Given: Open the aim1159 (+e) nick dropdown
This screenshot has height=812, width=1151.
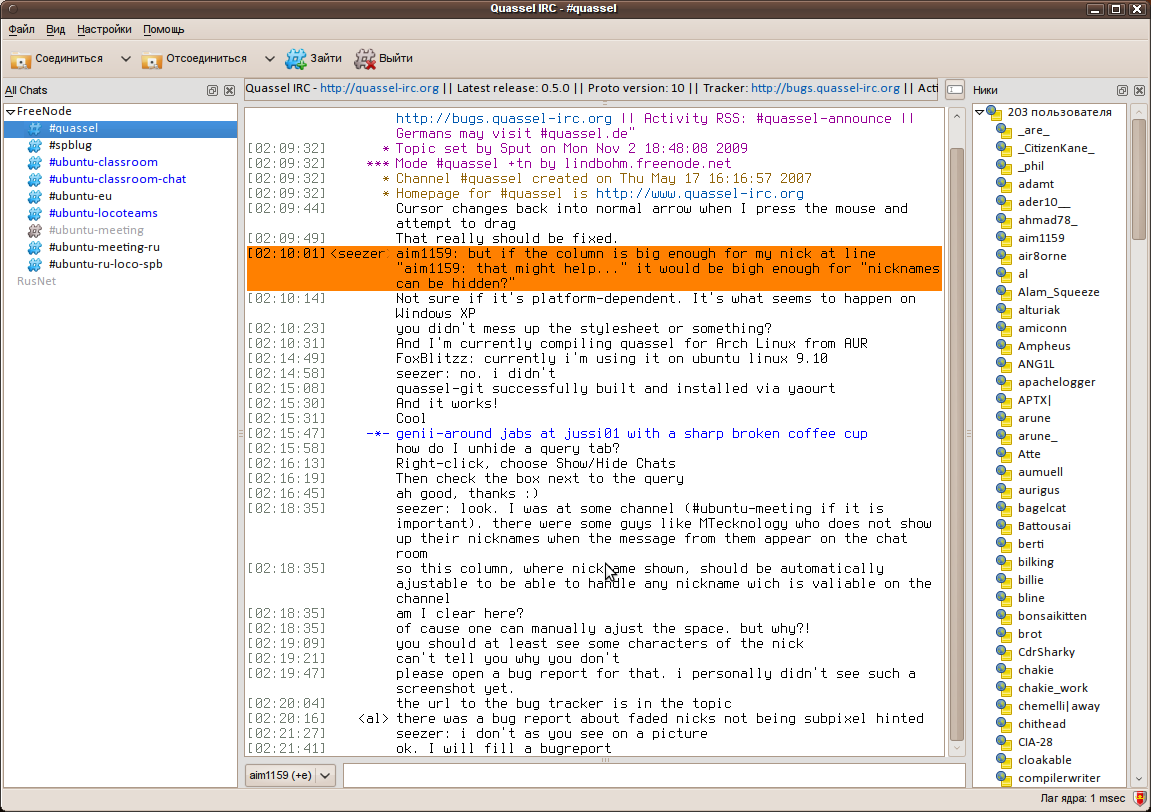Looking at the screenshot, I should [290, 775].
